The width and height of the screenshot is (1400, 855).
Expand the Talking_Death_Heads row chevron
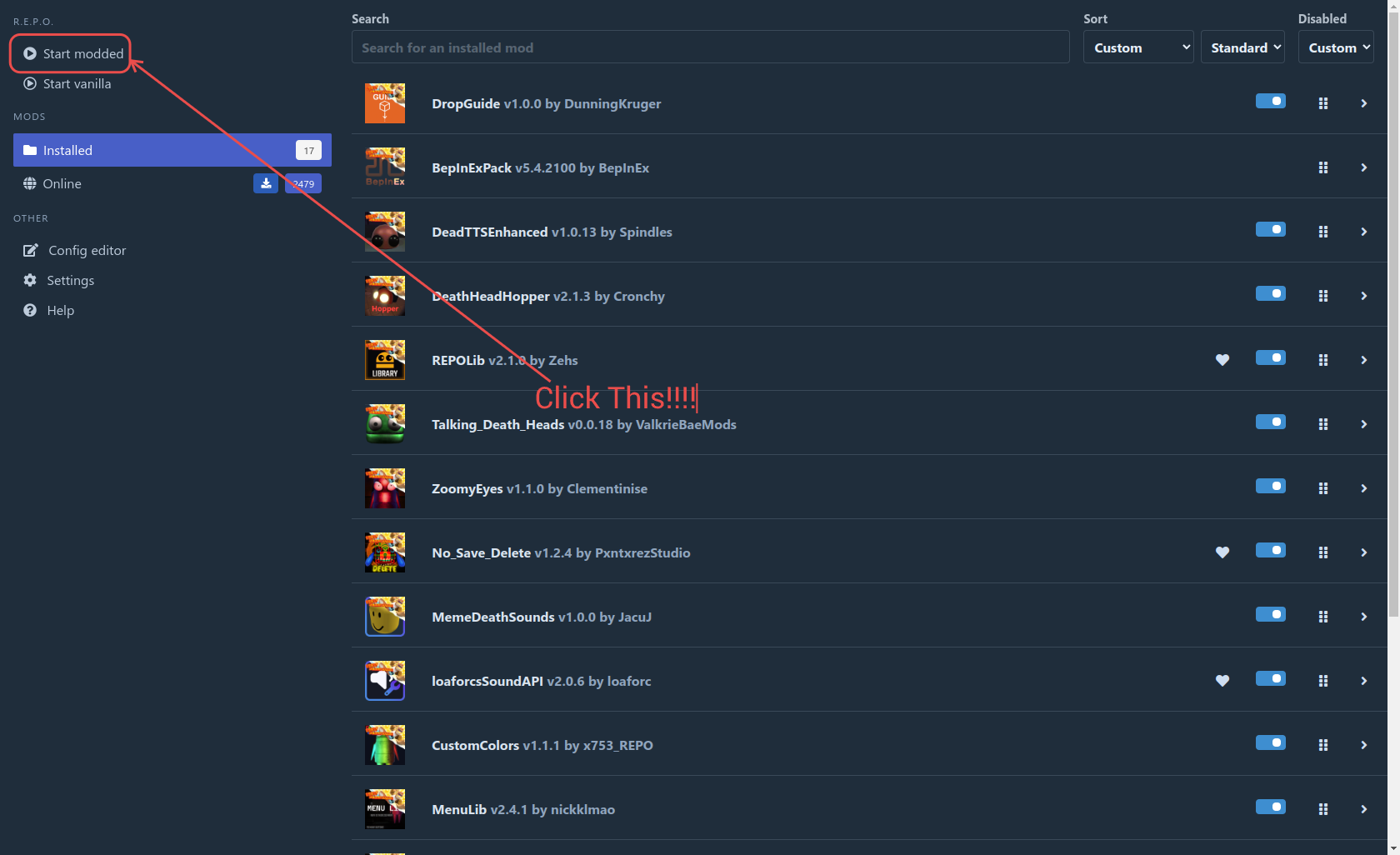point(1363,424)
